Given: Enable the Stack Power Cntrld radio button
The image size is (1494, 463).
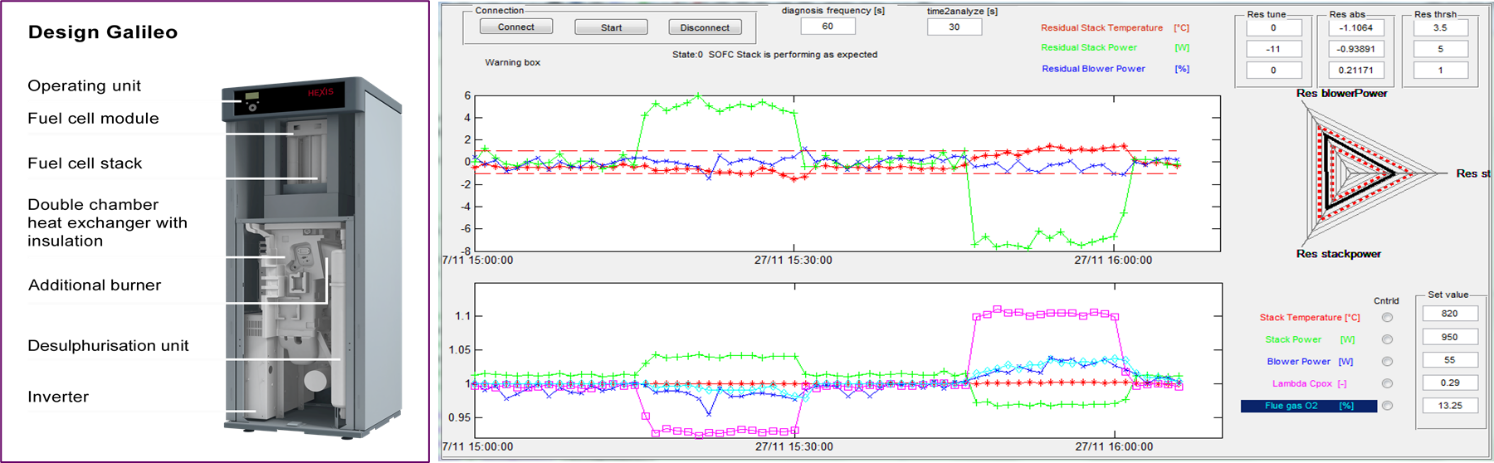Looking at the screenshot, I should point(1386,339).
